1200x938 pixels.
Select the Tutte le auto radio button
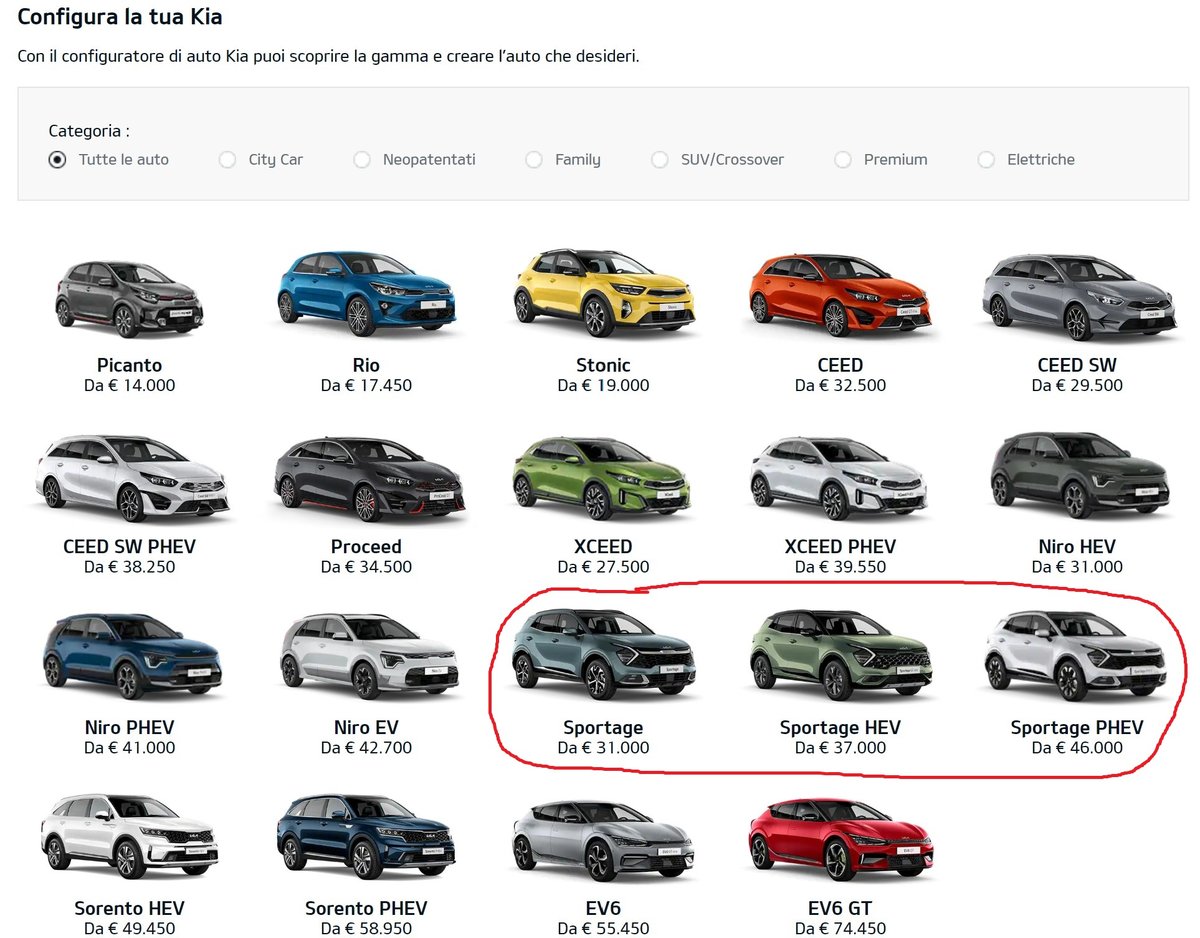tap(57, 159)
